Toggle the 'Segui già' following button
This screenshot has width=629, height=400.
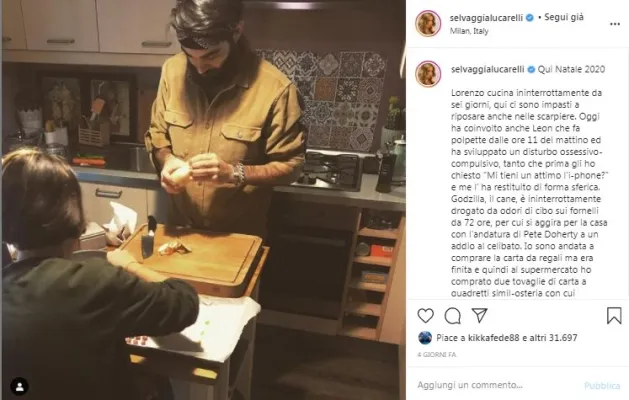tap(564, 17)
